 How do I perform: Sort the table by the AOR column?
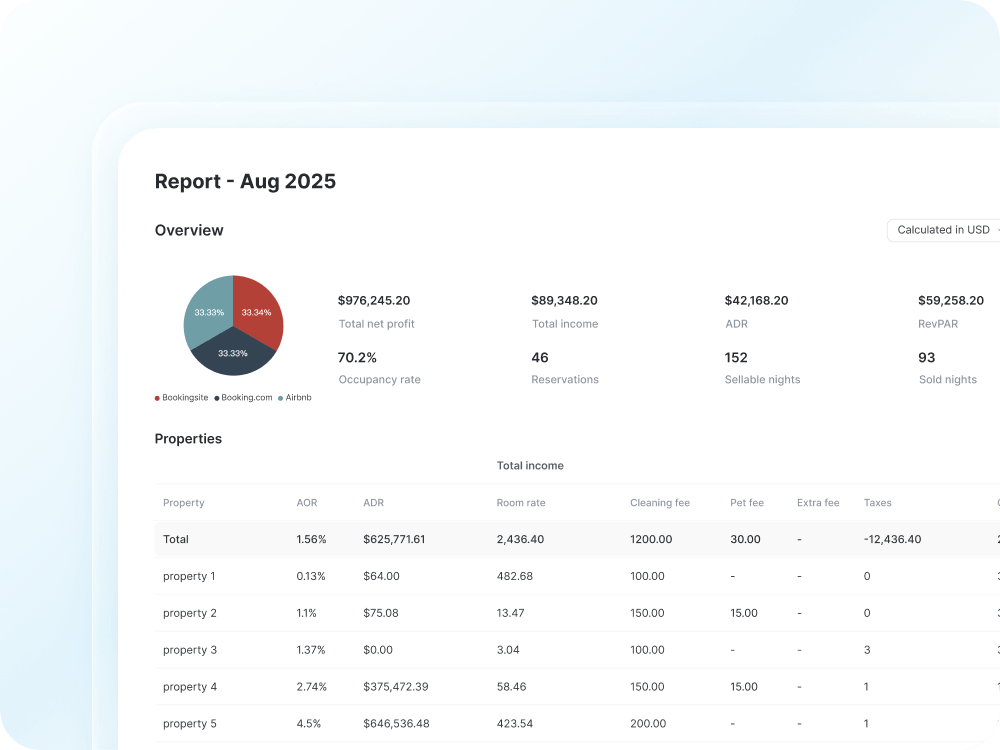(306, 503)
